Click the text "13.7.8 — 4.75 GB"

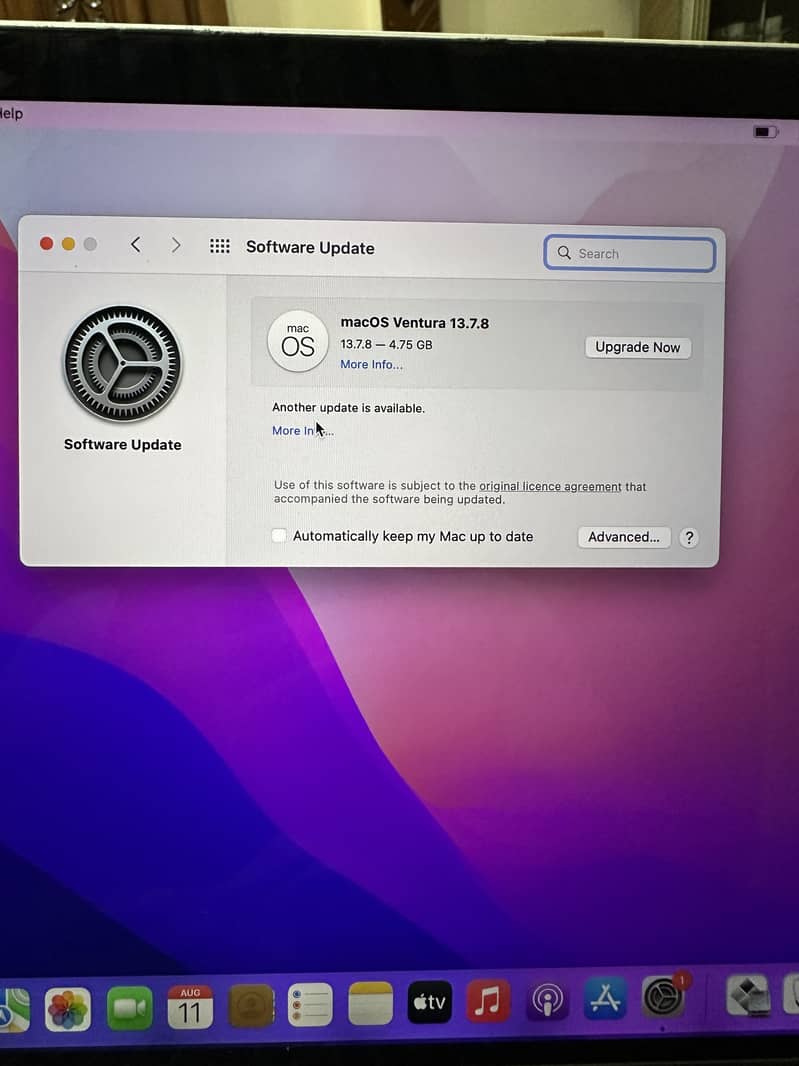[386, 345]
